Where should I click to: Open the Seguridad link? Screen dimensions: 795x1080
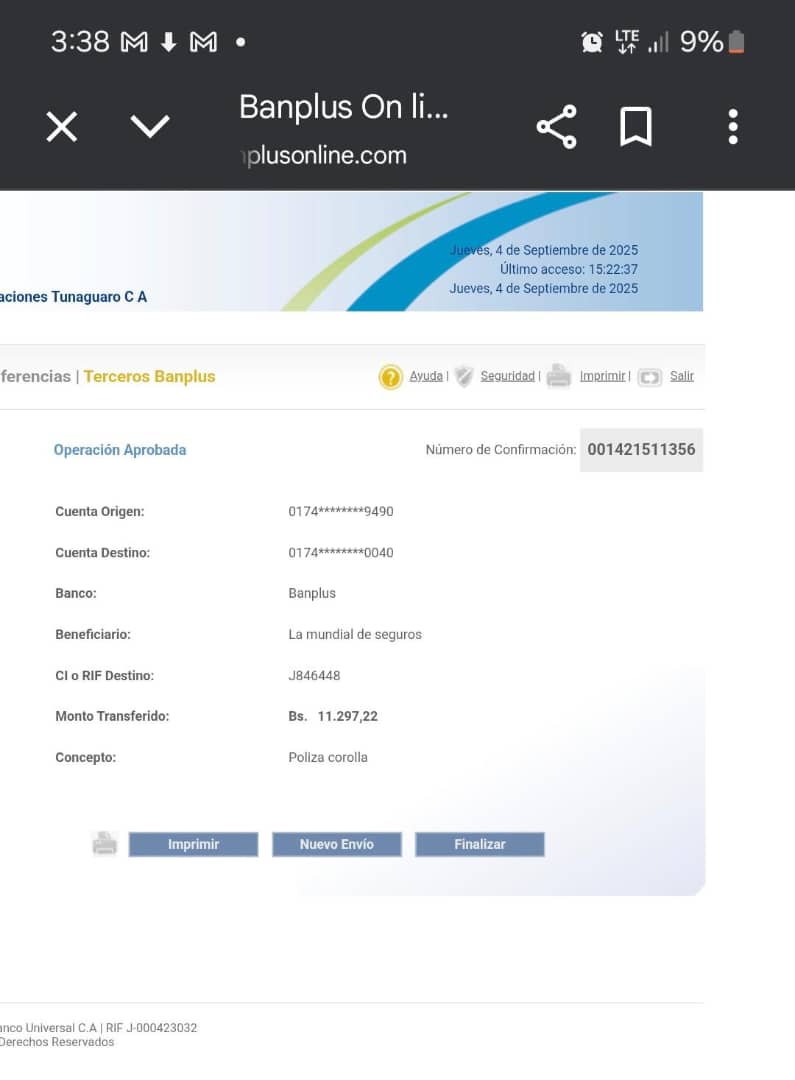point(507,376)
